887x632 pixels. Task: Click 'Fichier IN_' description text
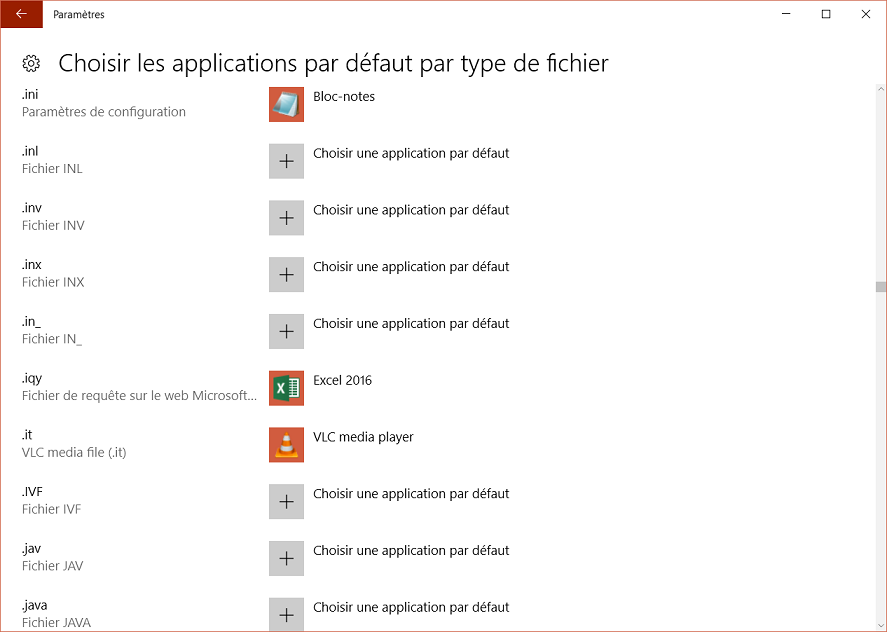(52, 339)
